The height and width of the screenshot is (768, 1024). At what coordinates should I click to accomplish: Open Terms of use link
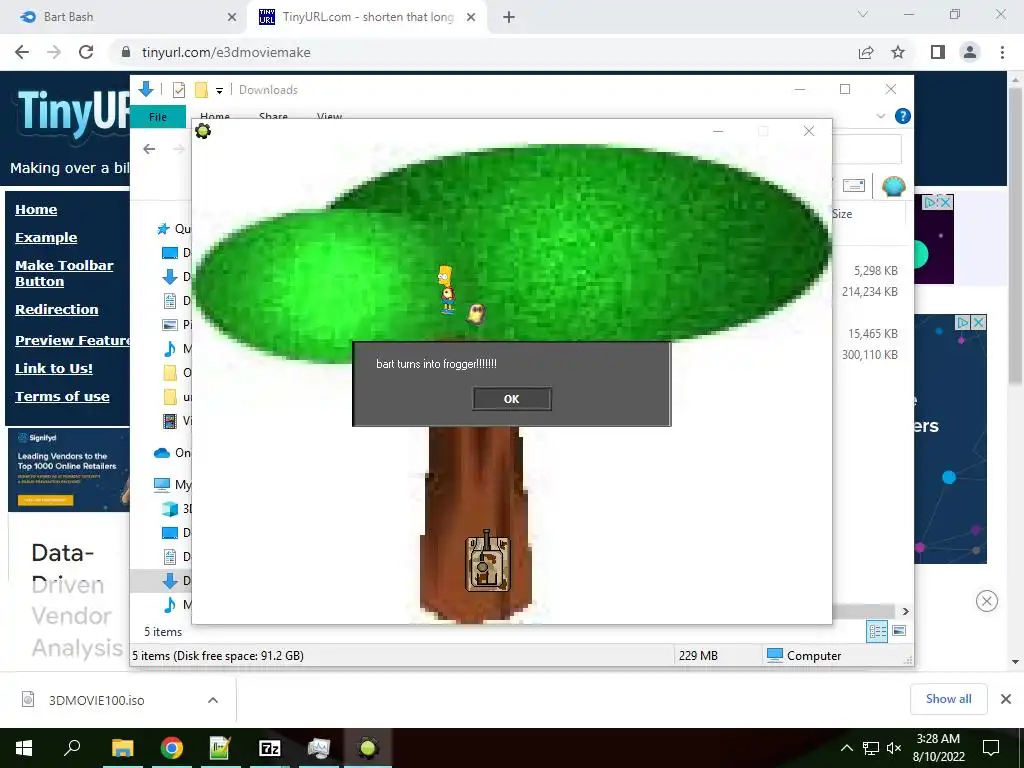(62, 396)
